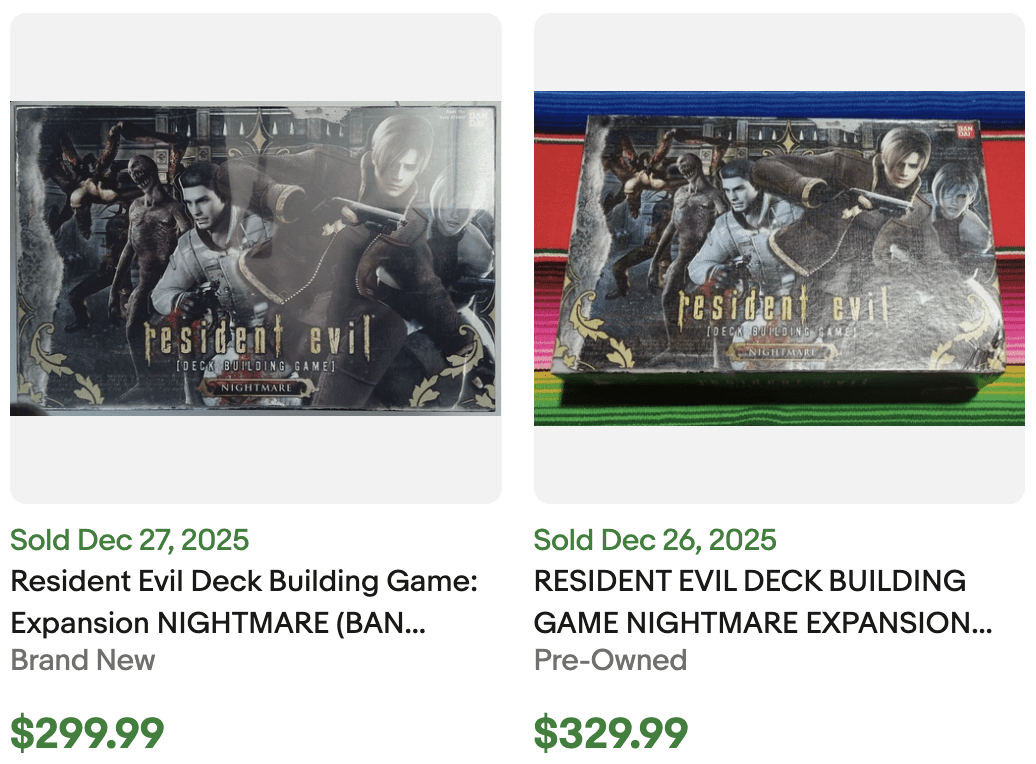
Task: Click the Bandai logo on the right box art
Action: click(965, 131)
